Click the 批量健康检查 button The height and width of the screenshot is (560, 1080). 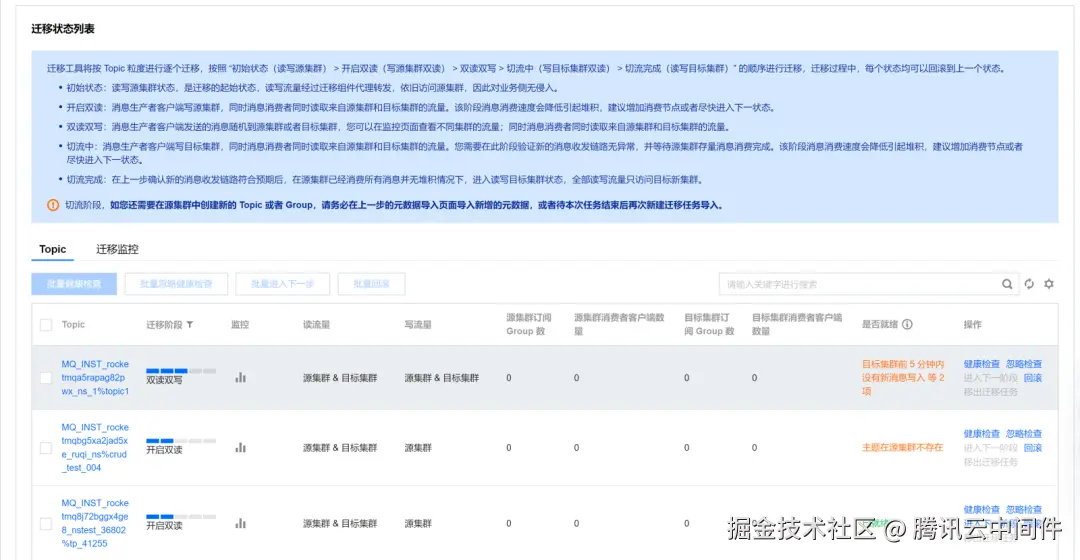tap(74, 284)
